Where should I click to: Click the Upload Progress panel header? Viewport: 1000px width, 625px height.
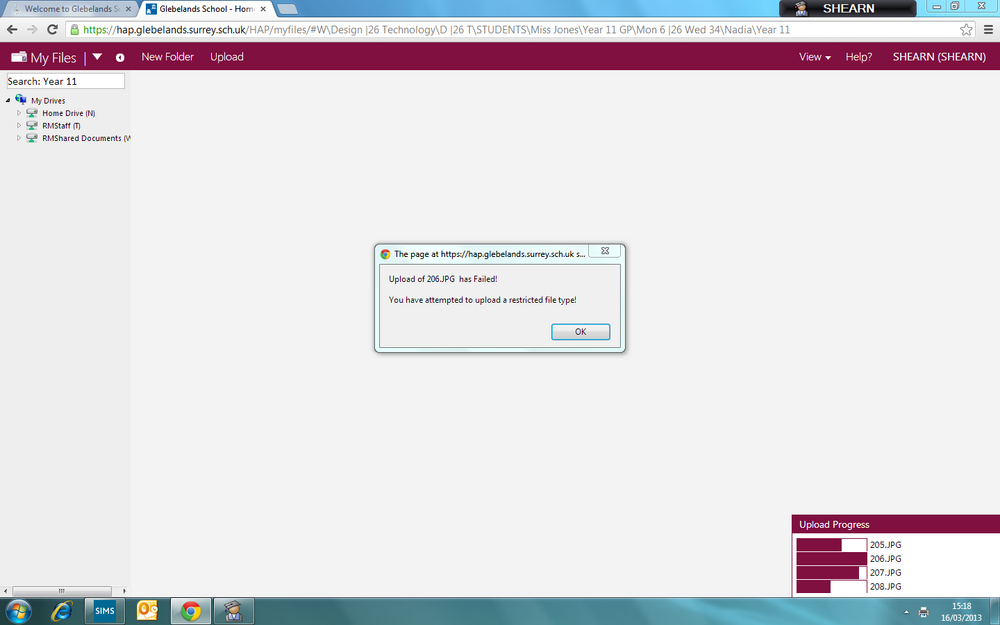[x=895, y=524]
